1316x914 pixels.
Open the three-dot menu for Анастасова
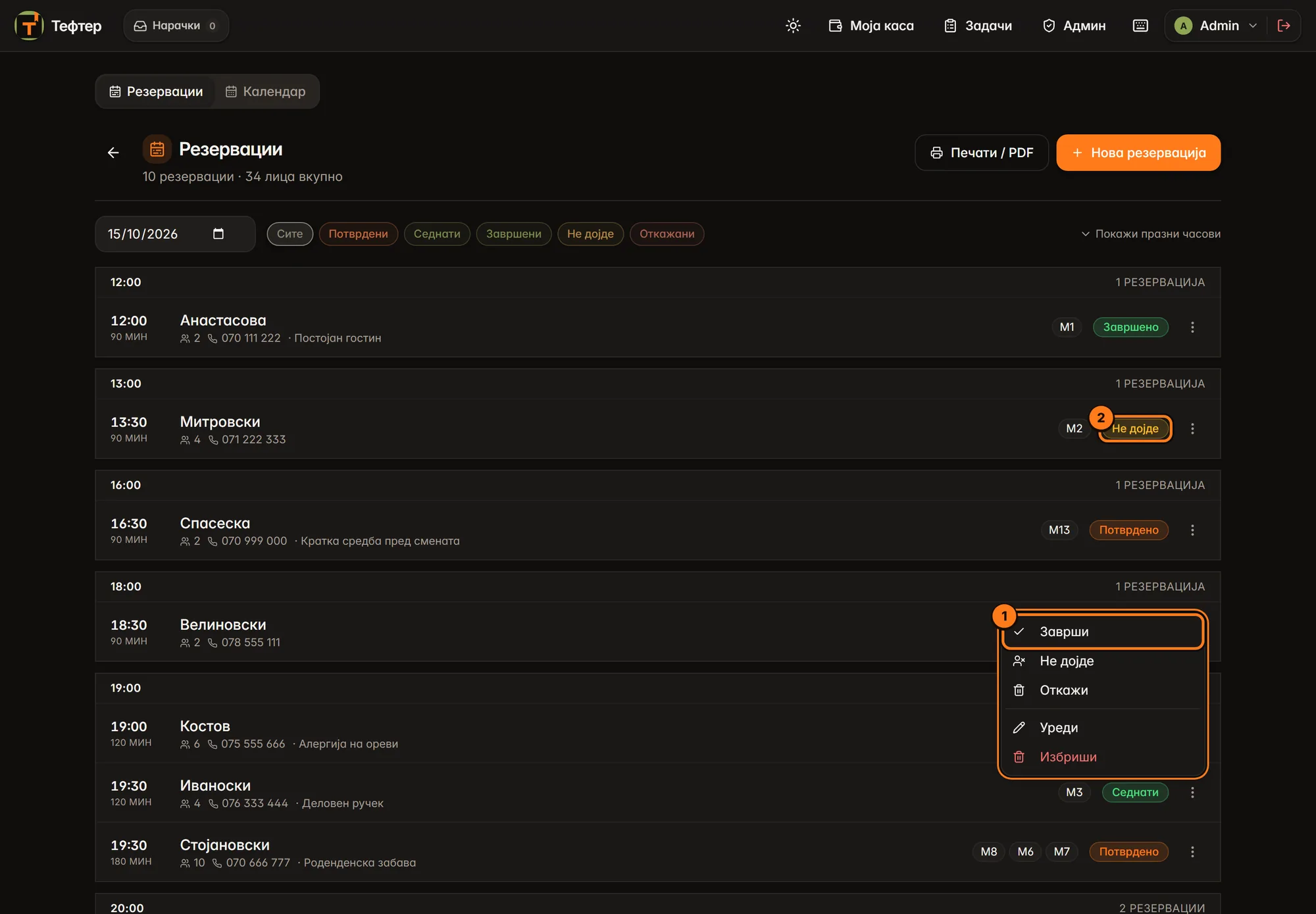1192,327
